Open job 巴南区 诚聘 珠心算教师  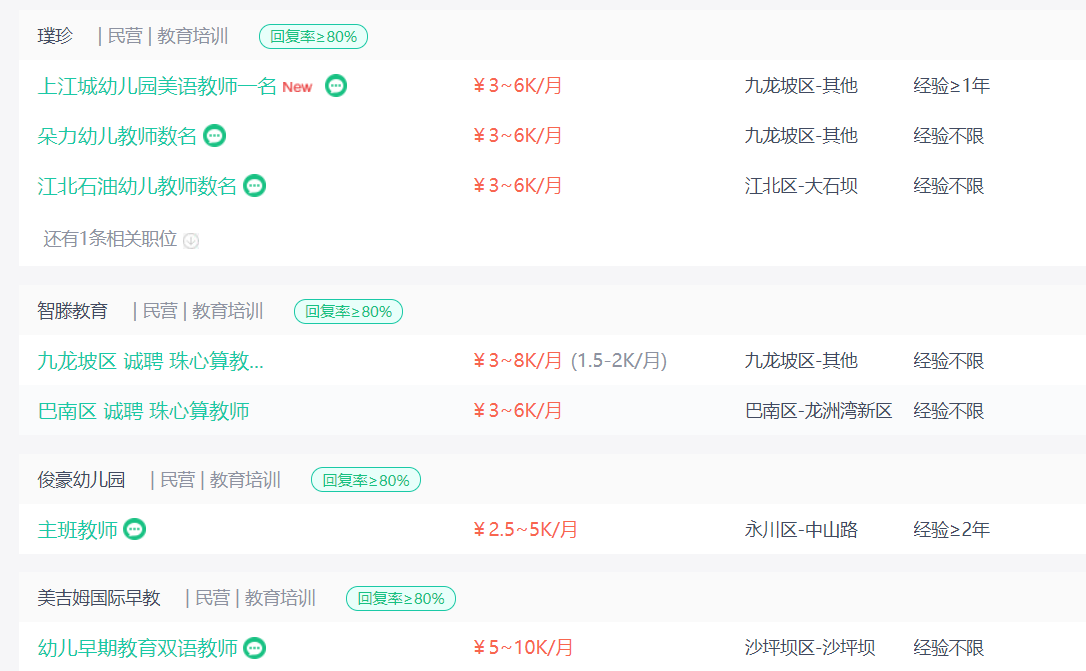point(143,411)
